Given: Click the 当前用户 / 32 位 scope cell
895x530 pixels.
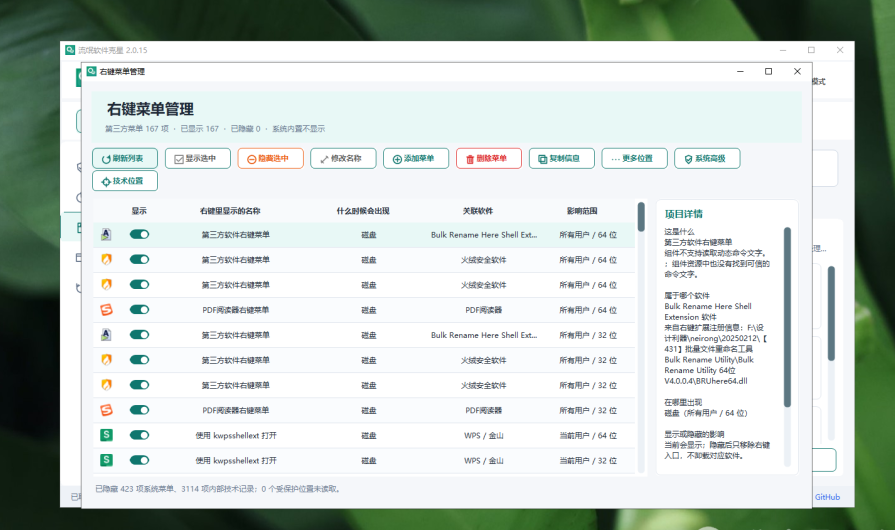Looking at the screenshot, I should (588, 460).
